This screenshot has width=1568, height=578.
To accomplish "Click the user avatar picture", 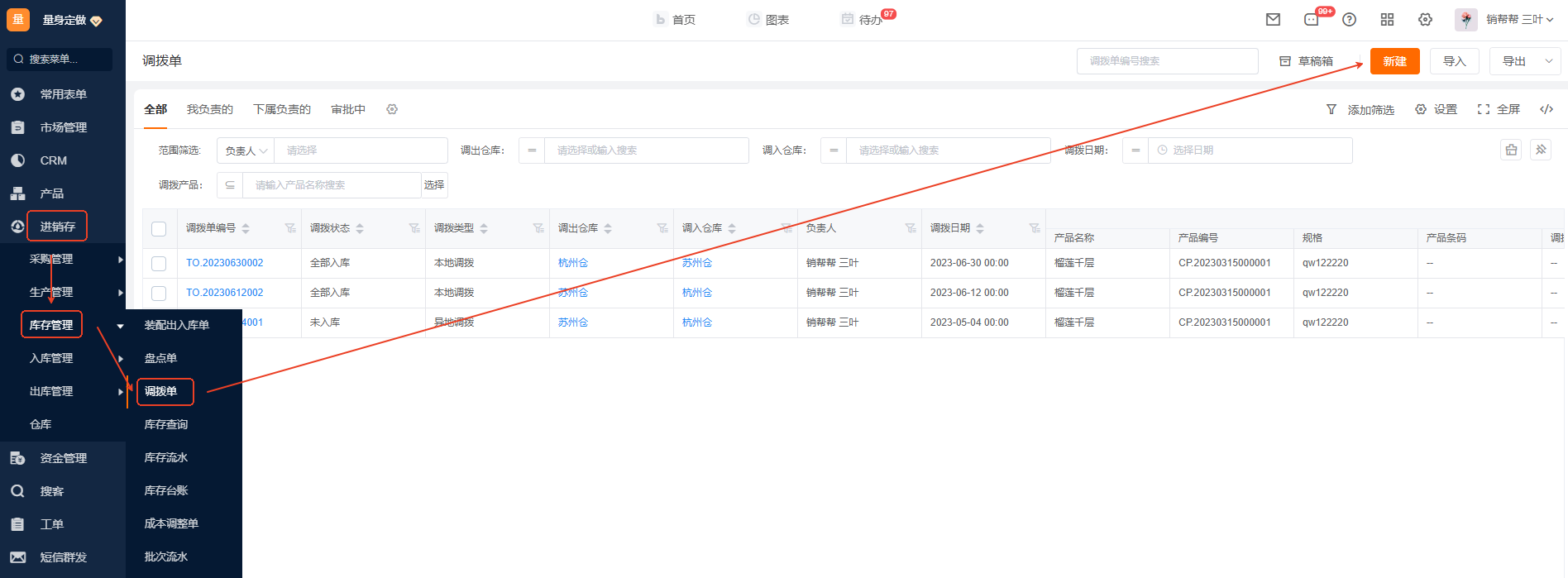I will click(1465, 20).
